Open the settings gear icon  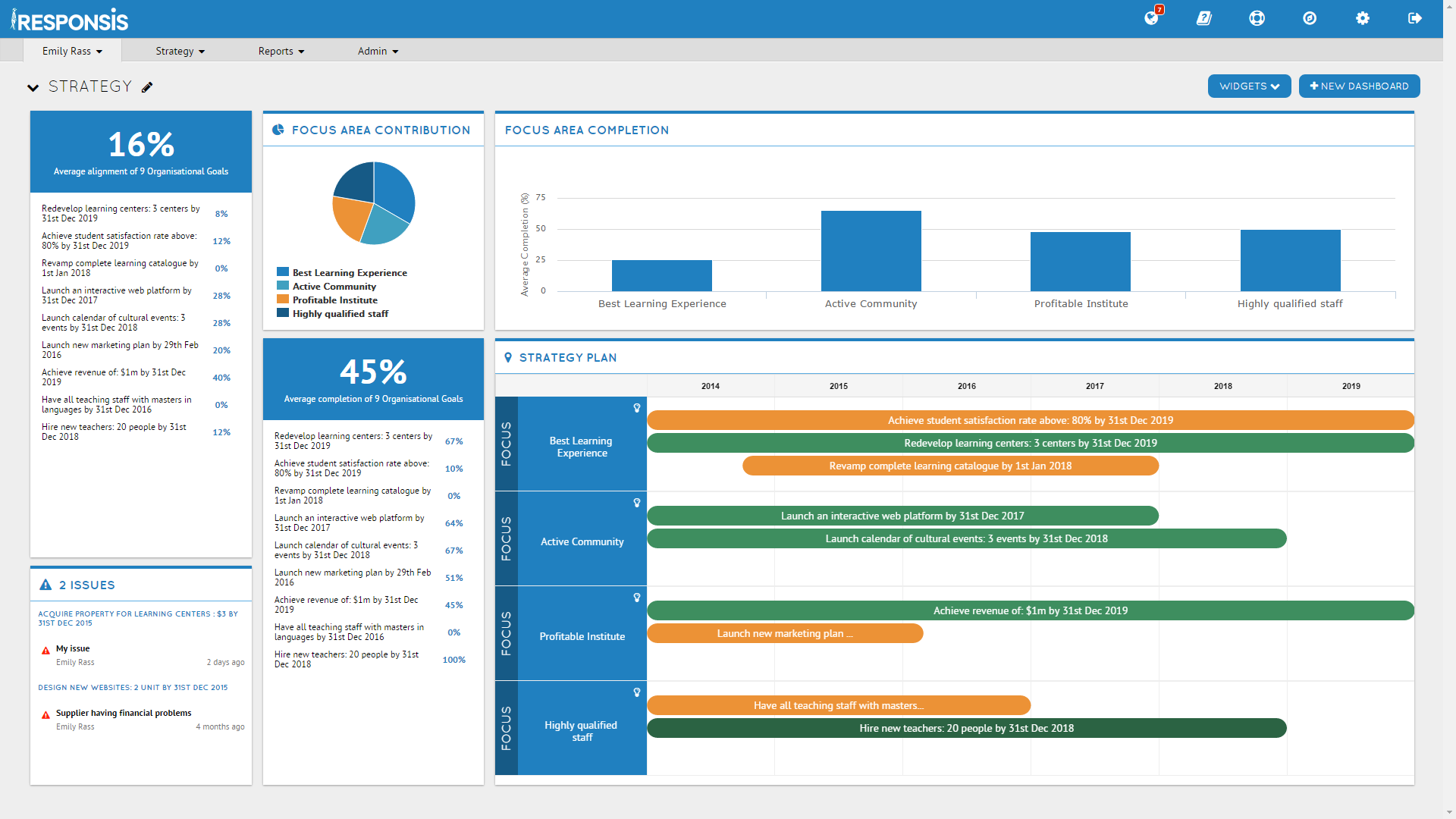[1363, 18]
